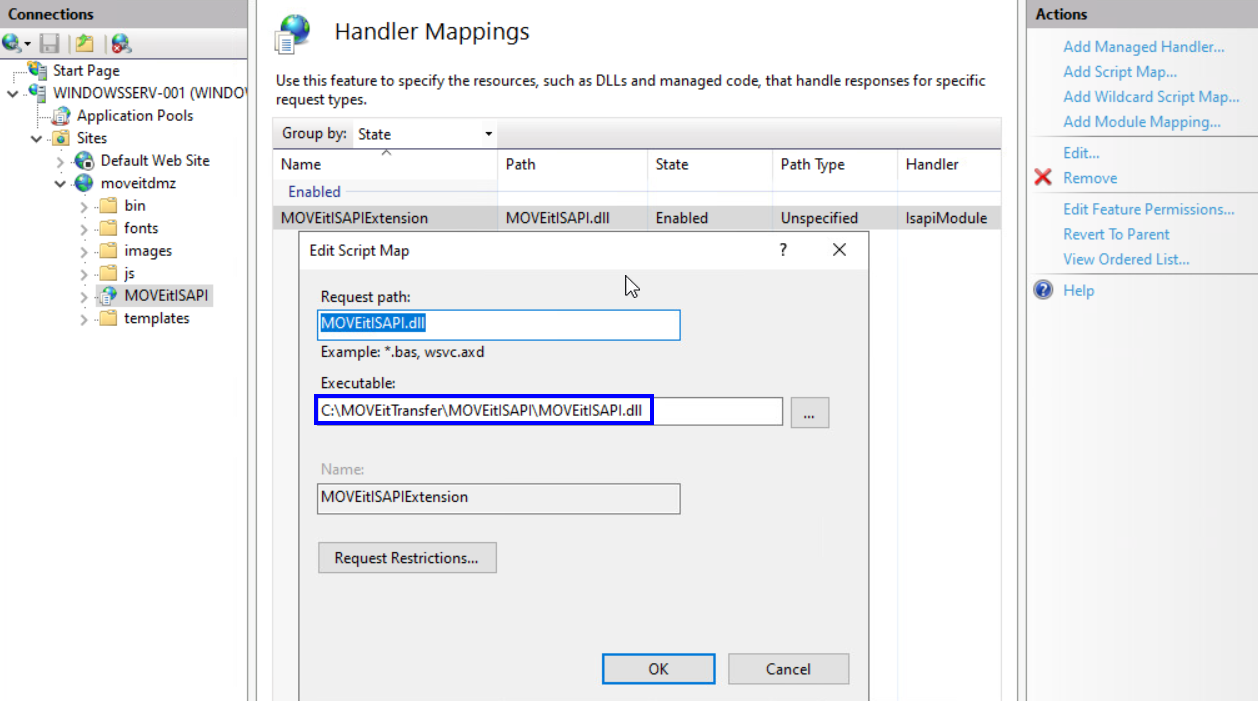The height and width of the screenshot is (701, 1258).
Task: Click the bin folder icon
Action: click(x=108, y=206)
